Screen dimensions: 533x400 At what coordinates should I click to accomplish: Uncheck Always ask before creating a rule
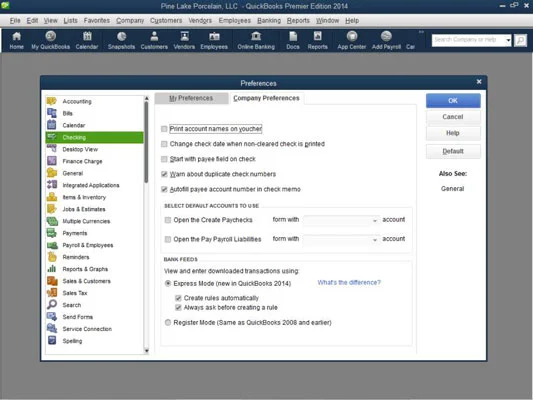(178, 308)
